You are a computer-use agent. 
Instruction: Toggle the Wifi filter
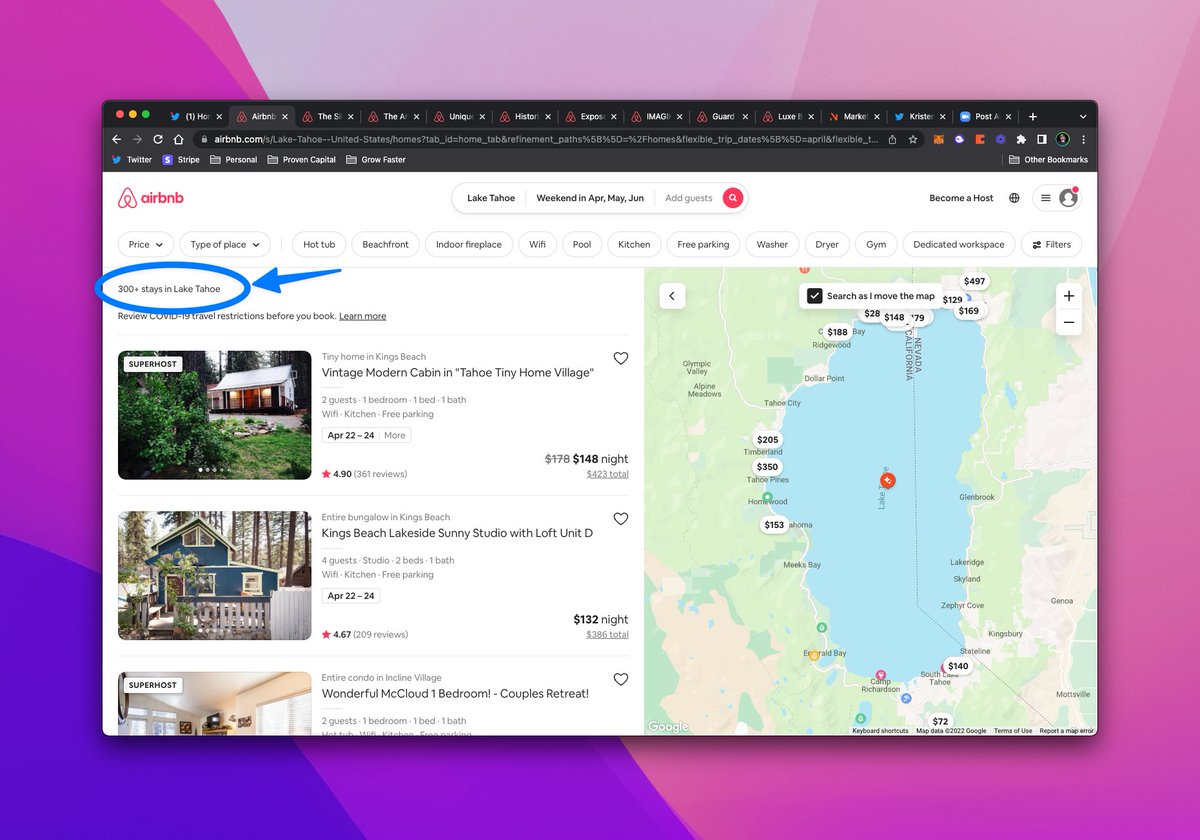pyautogui.click(x=537, y=244)
